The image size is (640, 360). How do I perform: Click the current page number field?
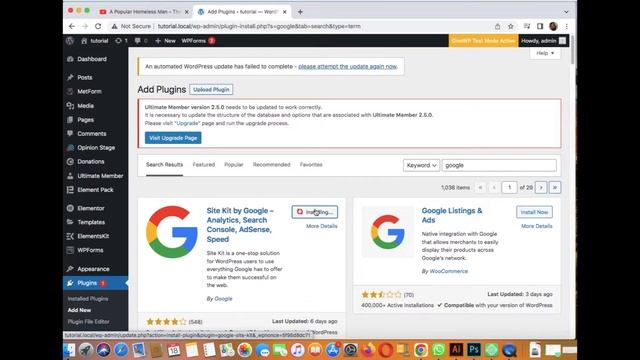point(509,187)
